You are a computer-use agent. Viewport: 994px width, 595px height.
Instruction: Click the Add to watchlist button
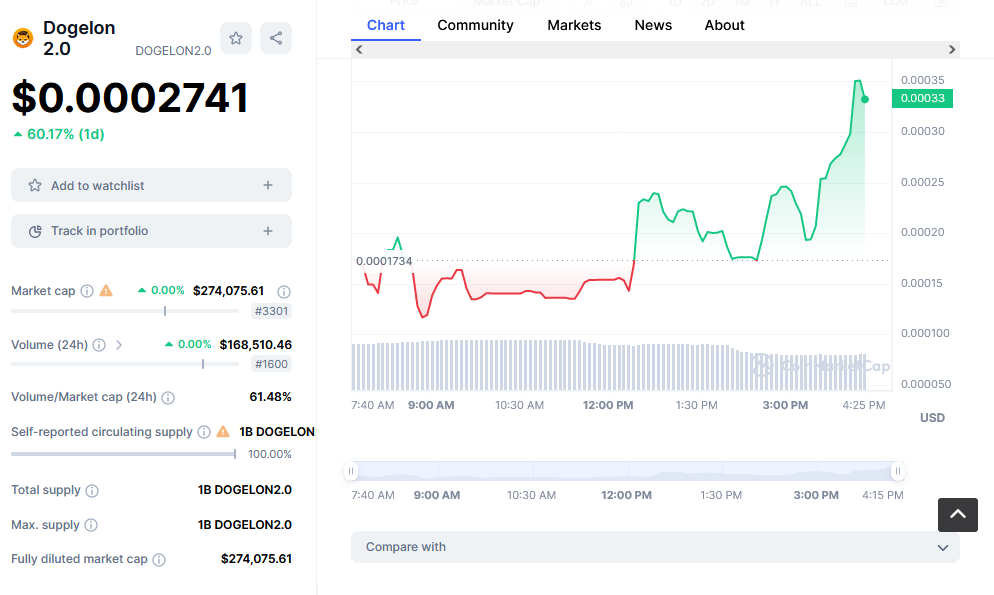pos(152,185)
